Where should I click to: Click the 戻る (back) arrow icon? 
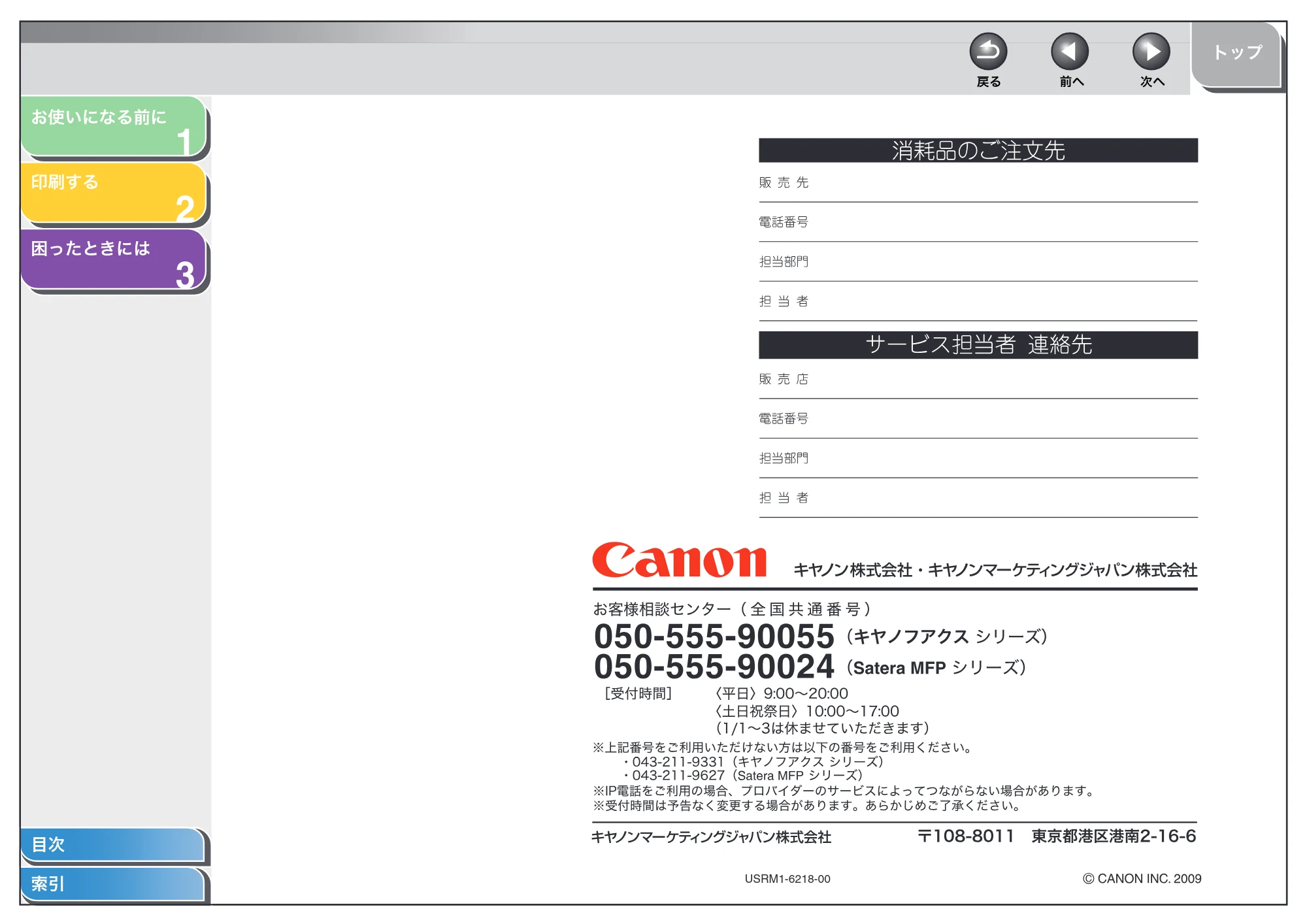click(988, 52)
